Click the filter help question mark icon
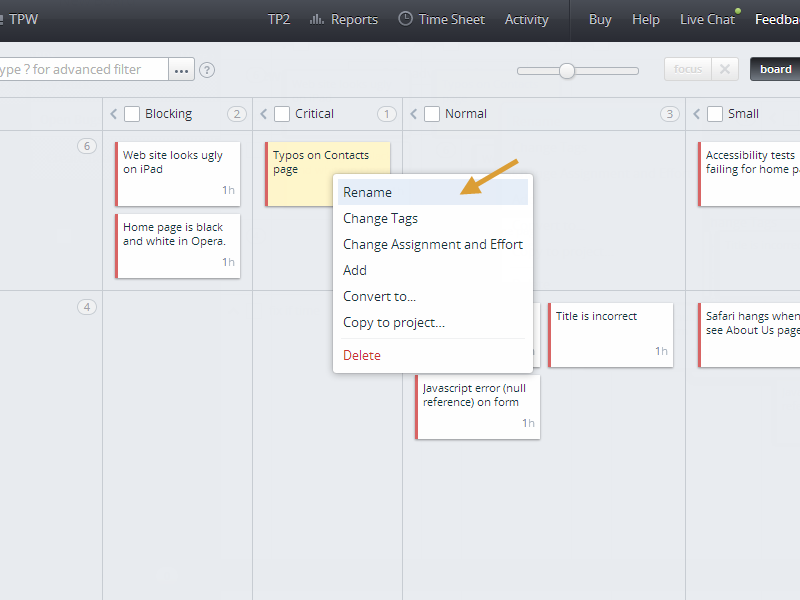Screen dimensions: 800x600 (207, 70)
